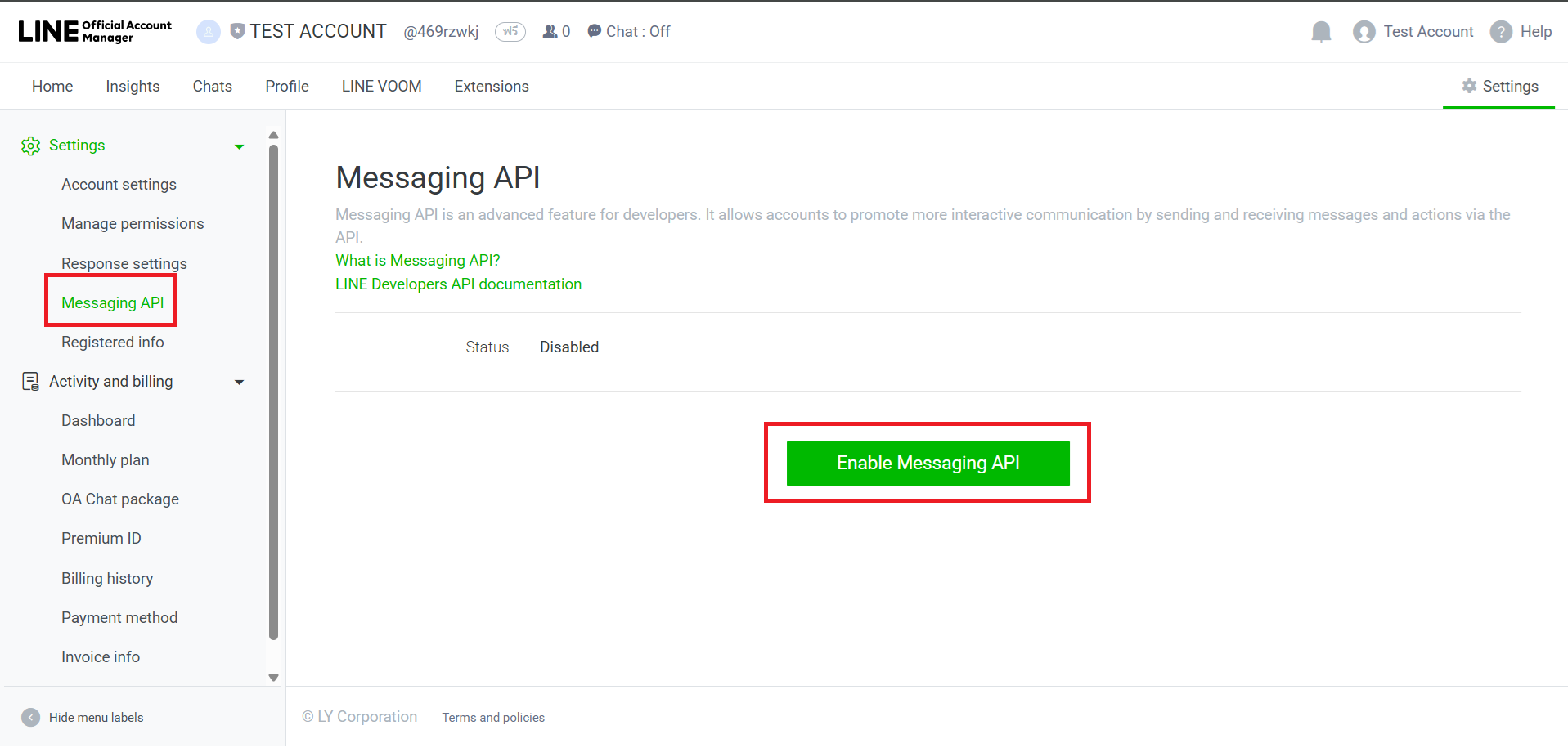Click the @469rzwkj account ID
Image resolution: width=1568 pixels, height=748 pixels.
point(441,32)
